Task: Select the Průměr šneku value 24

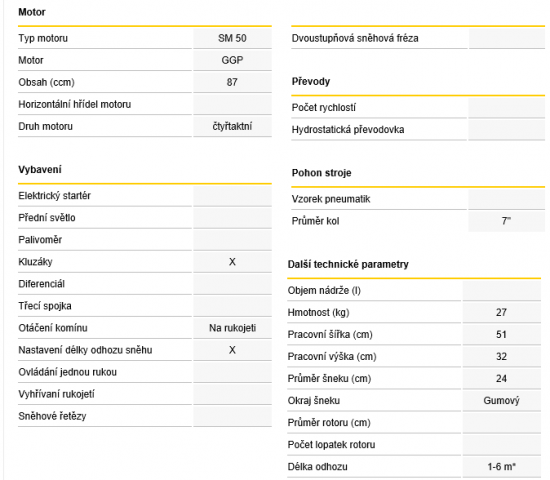Action: pyautogui.click(x=501, y=378)
